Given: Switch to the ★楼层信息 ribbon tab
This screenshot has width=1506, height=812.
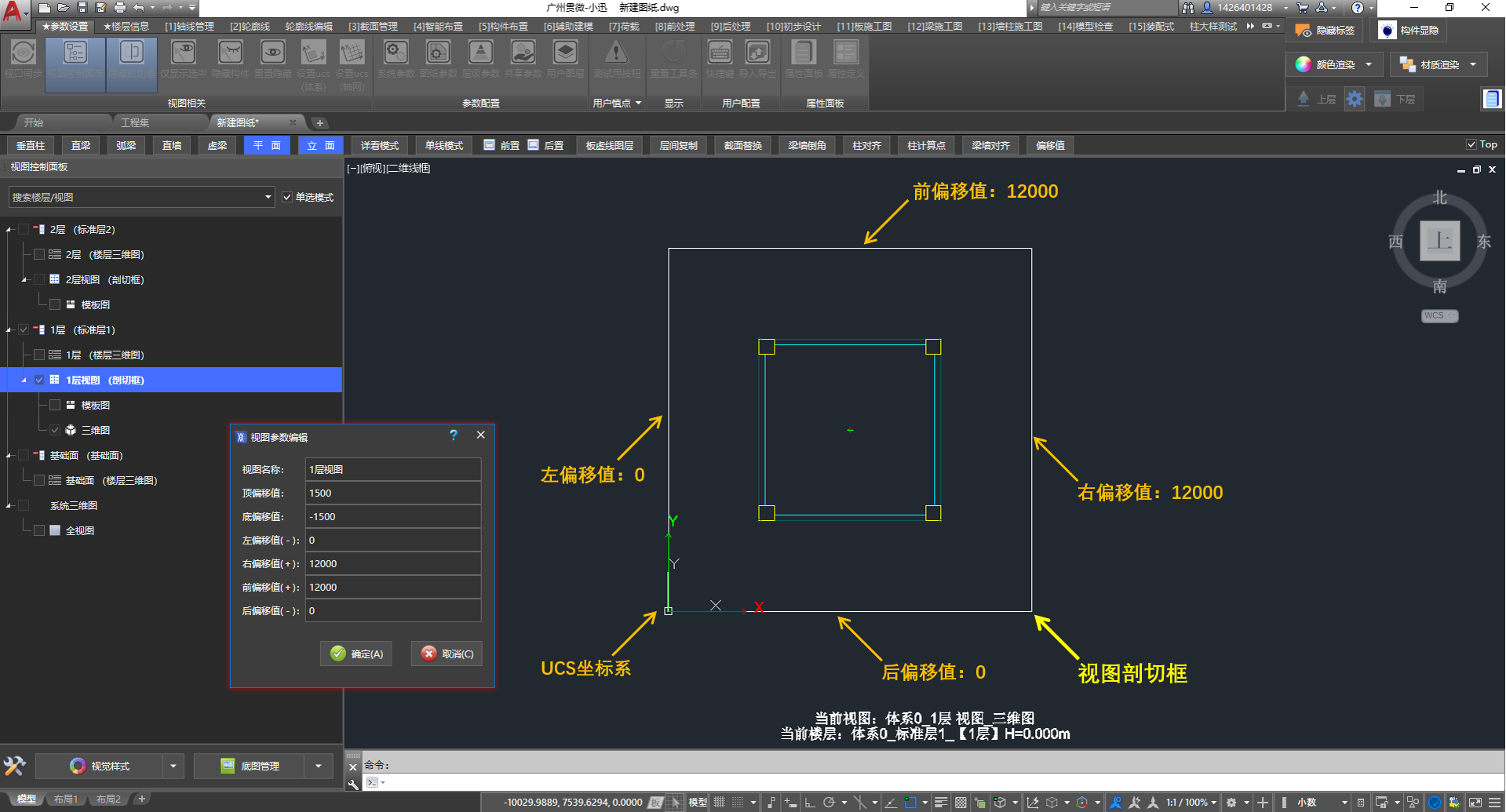Looking at the screenshot, I should coord(126,27).
